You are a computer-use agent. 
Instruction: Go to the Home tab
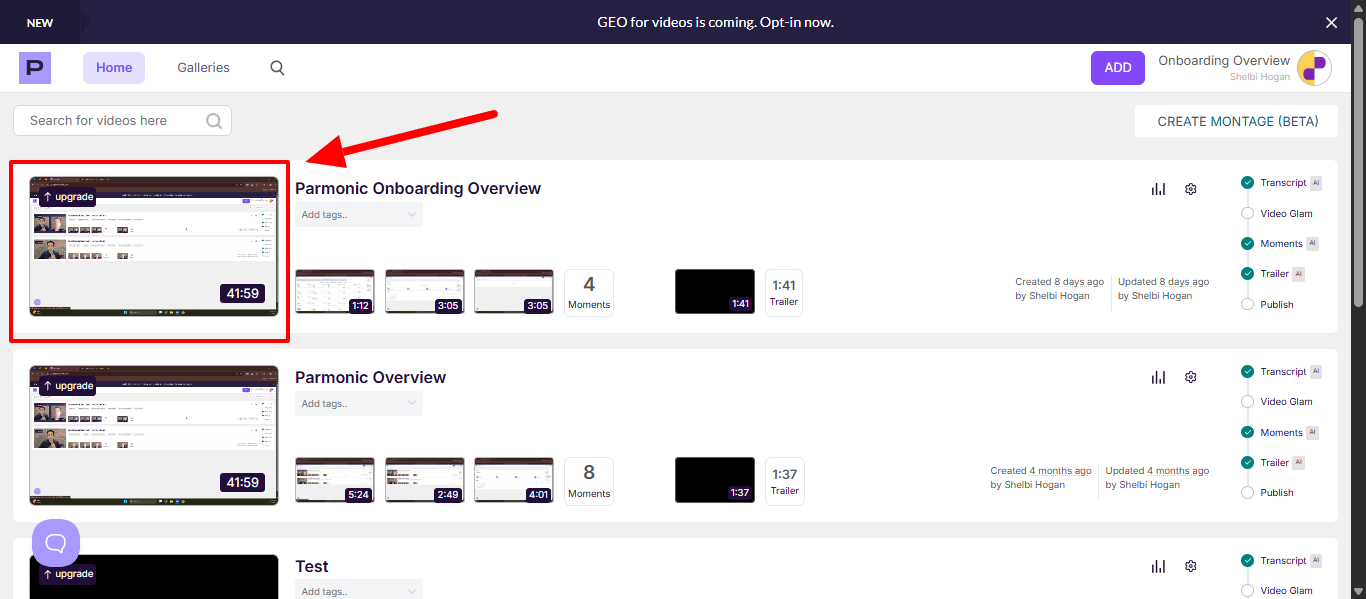114,68
